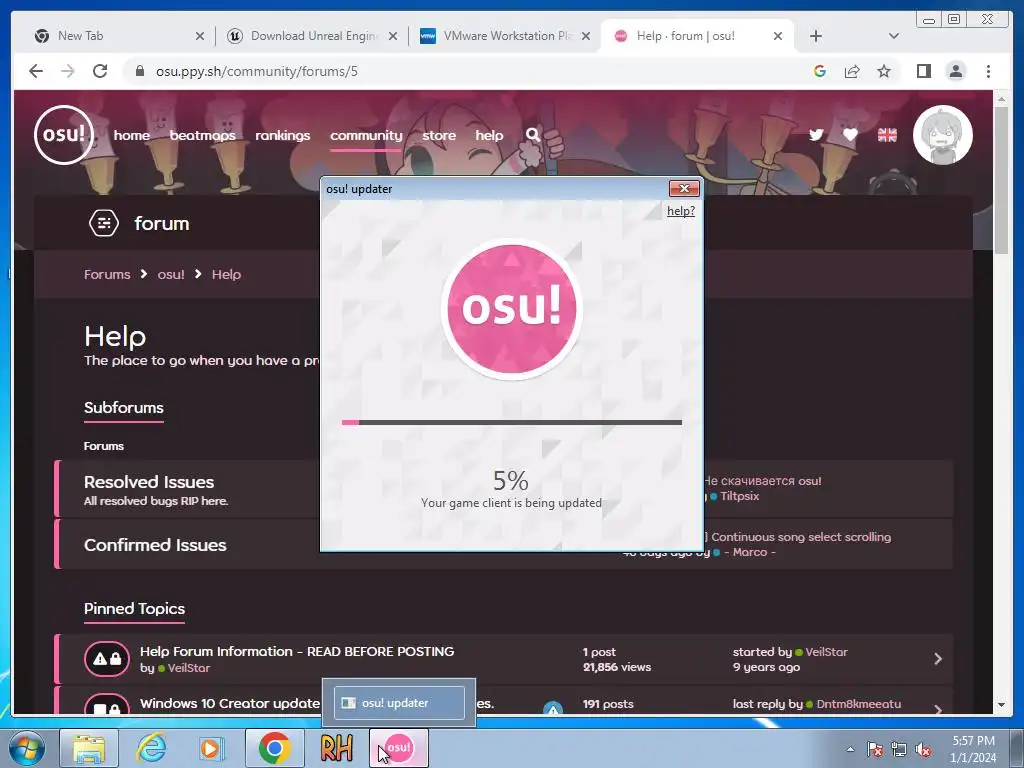Image resolution: width=1024 pixels, height=768 pixels.
Task: Select osu! updater taskbar preview
Action: [399, 703]
